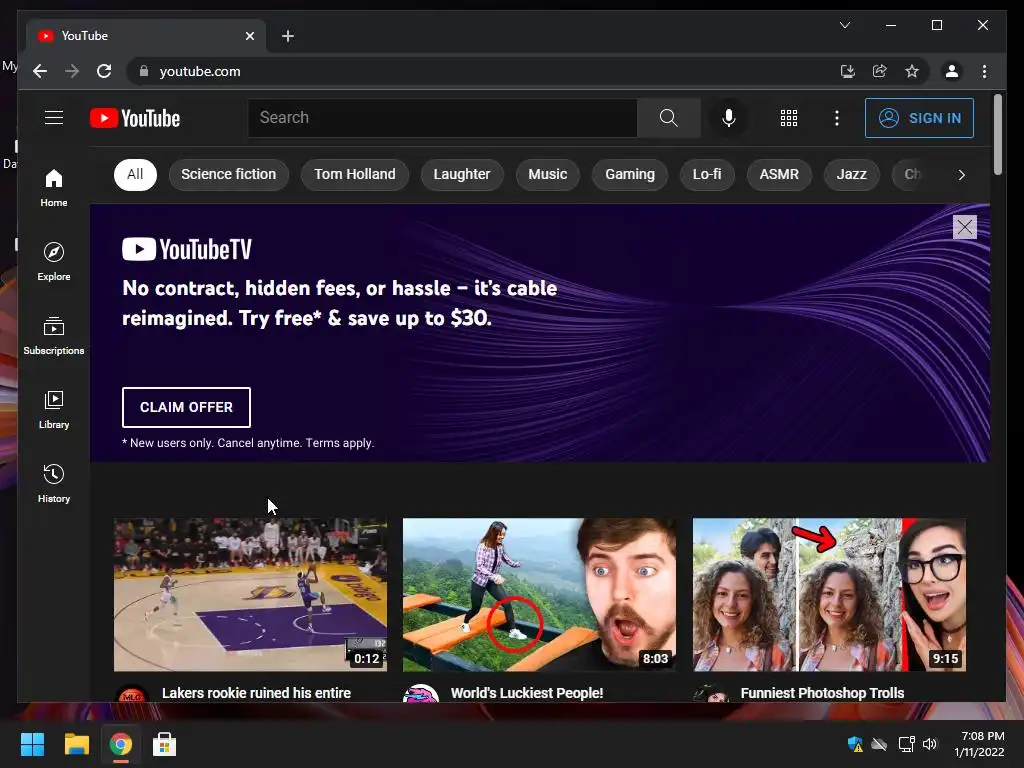Select the Laughter chip

click(x=462, y=174)
